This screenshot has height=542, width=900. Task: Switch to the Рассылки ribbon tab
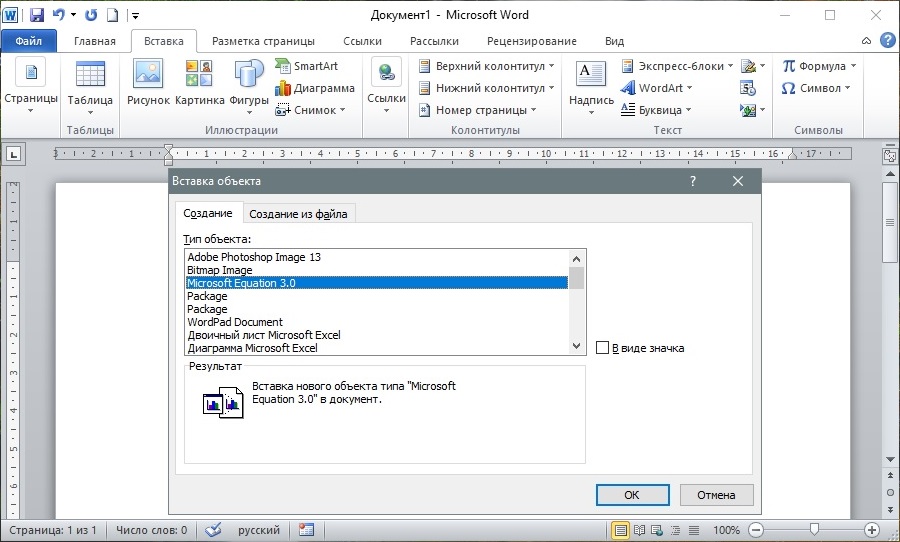click(435, 41)
